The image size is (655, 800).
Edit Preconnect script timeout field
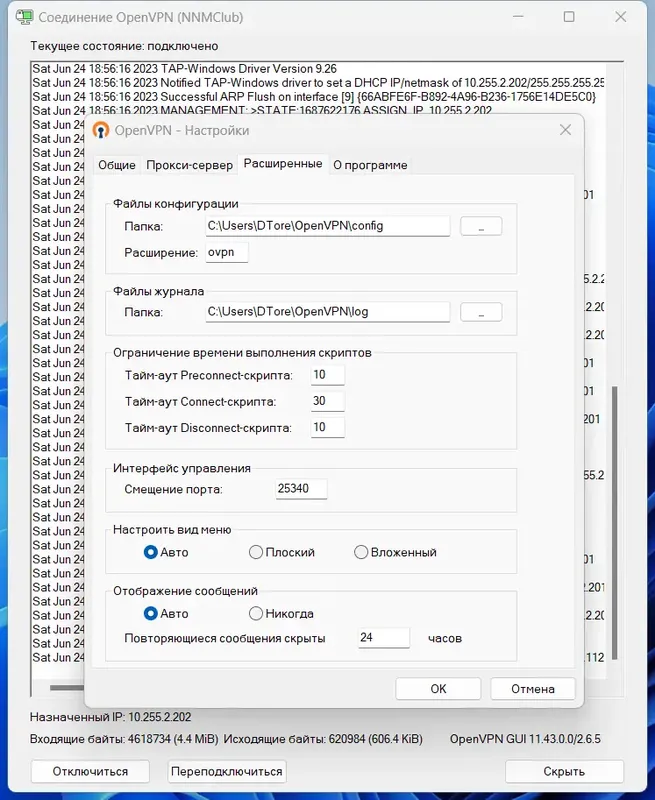328,375
